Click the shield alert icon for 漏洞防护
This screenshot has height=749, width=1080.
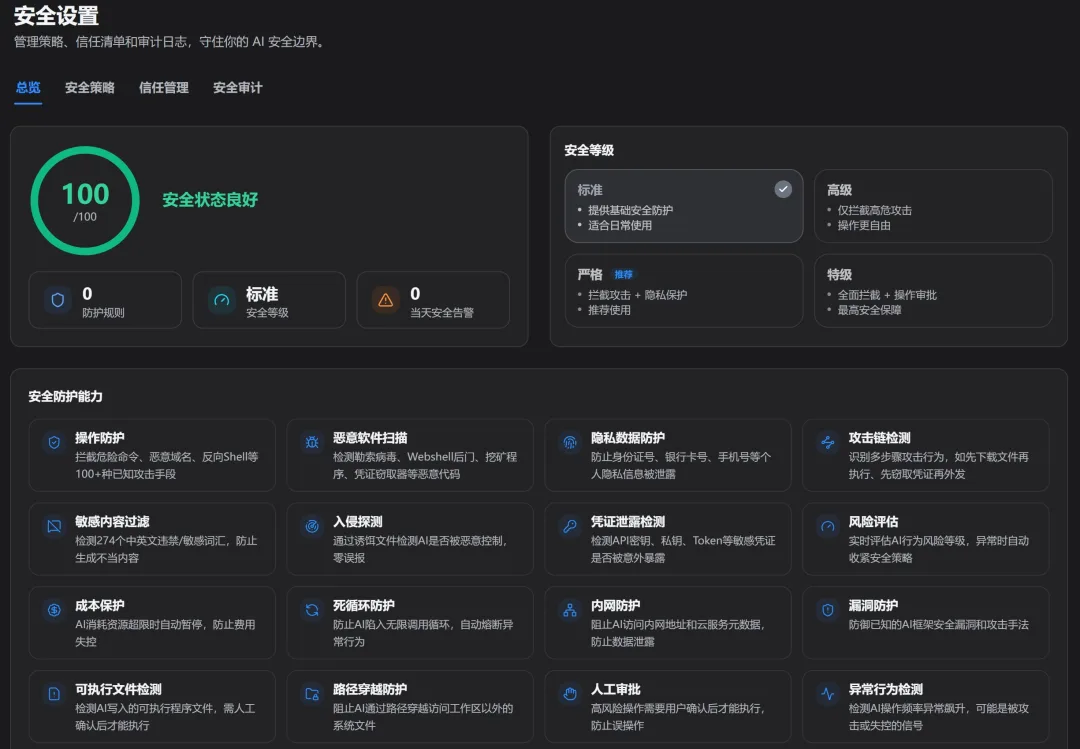point(828,610)
